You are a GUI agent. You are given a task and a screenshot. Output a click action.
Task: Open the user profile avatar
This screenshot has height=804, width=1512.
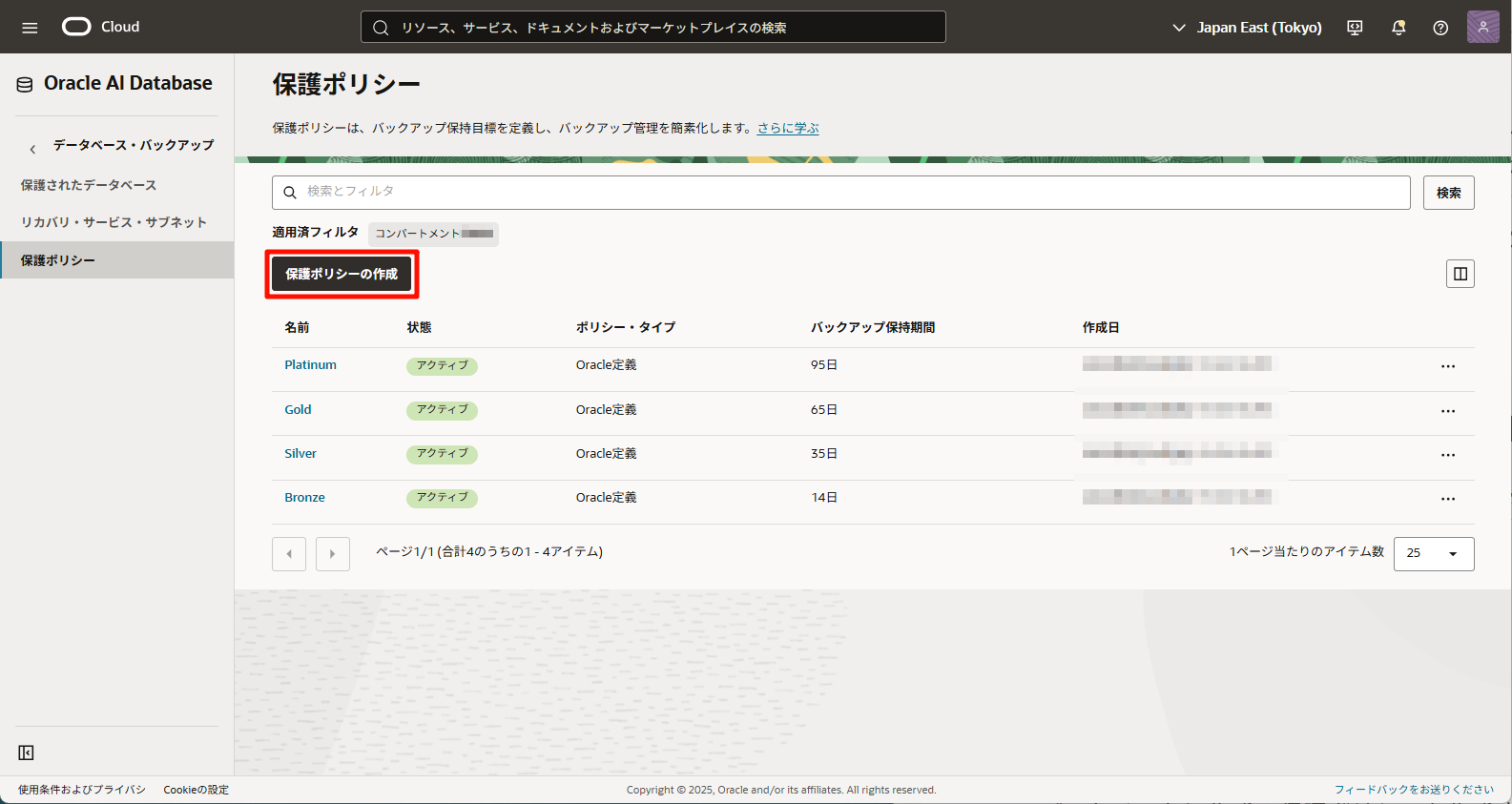[1482, 27]
